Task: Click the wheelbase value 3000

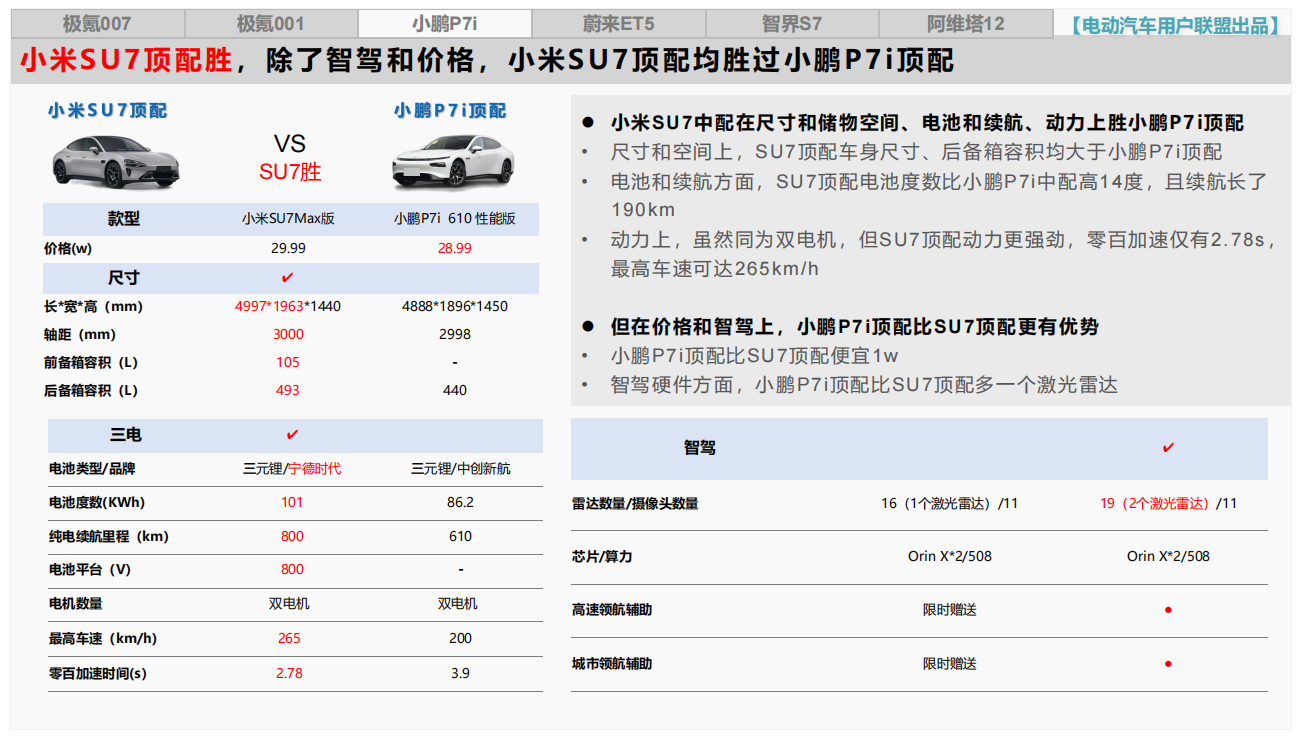Action: point(288,334)
